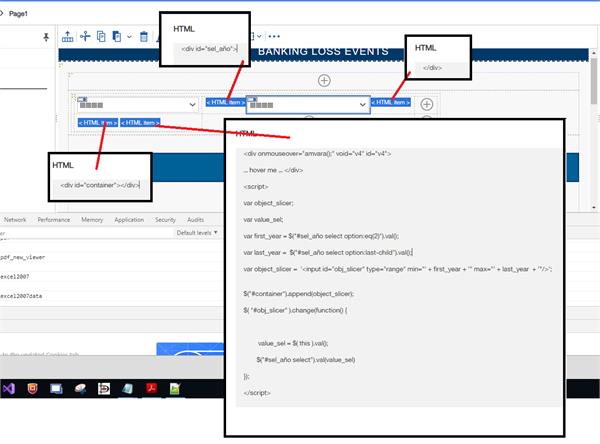Open the green notepad icon in taskbar
Screen dimensions: 600x444
[x=175, y=389]
